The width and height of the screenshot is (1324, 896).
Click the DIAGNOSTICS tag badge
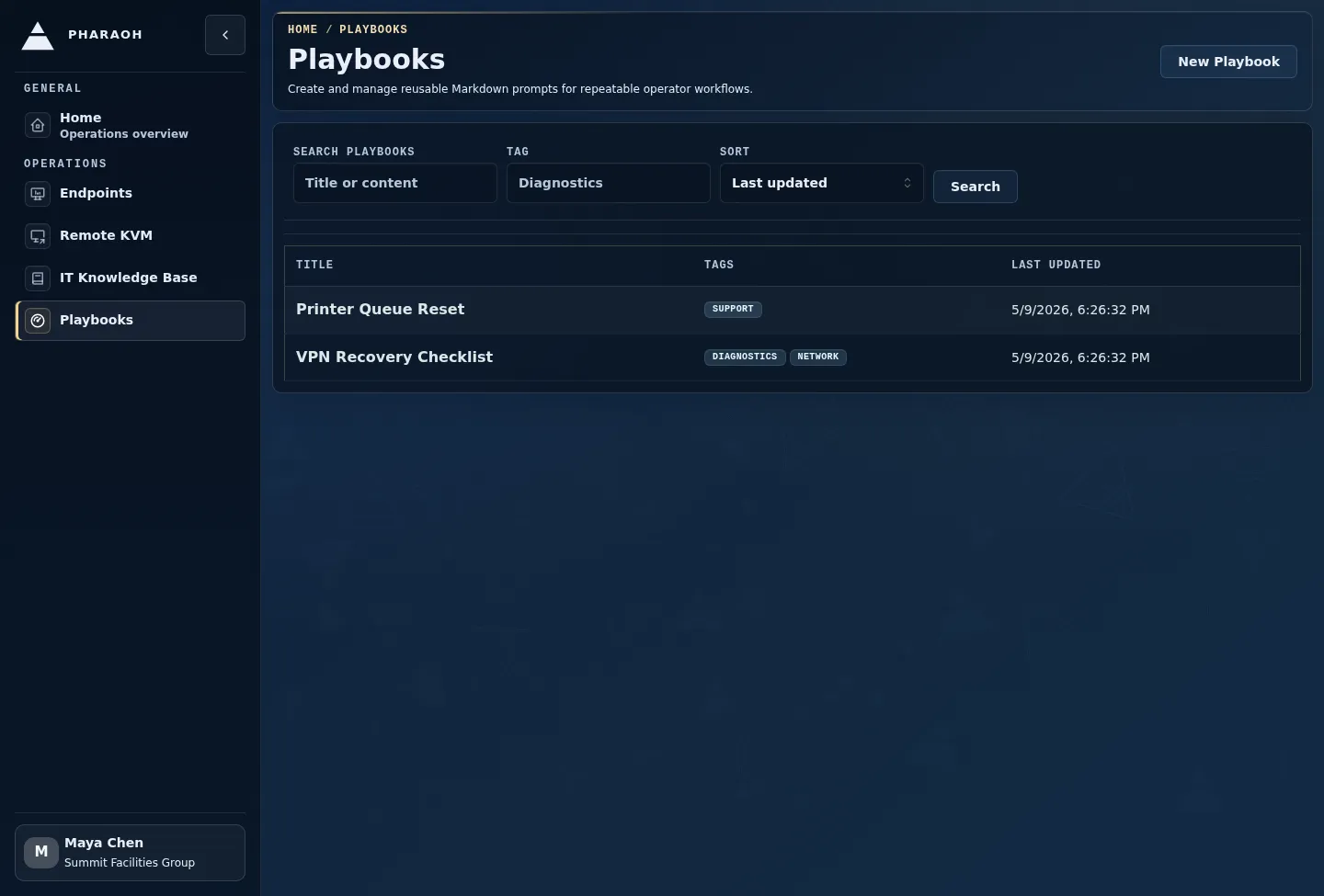(745, 357)
